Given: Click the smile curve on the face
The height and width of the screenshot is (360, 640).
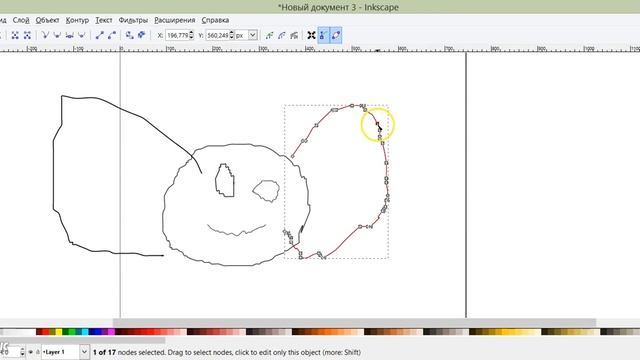Looking at the screenshot, I should click(237, 230).
